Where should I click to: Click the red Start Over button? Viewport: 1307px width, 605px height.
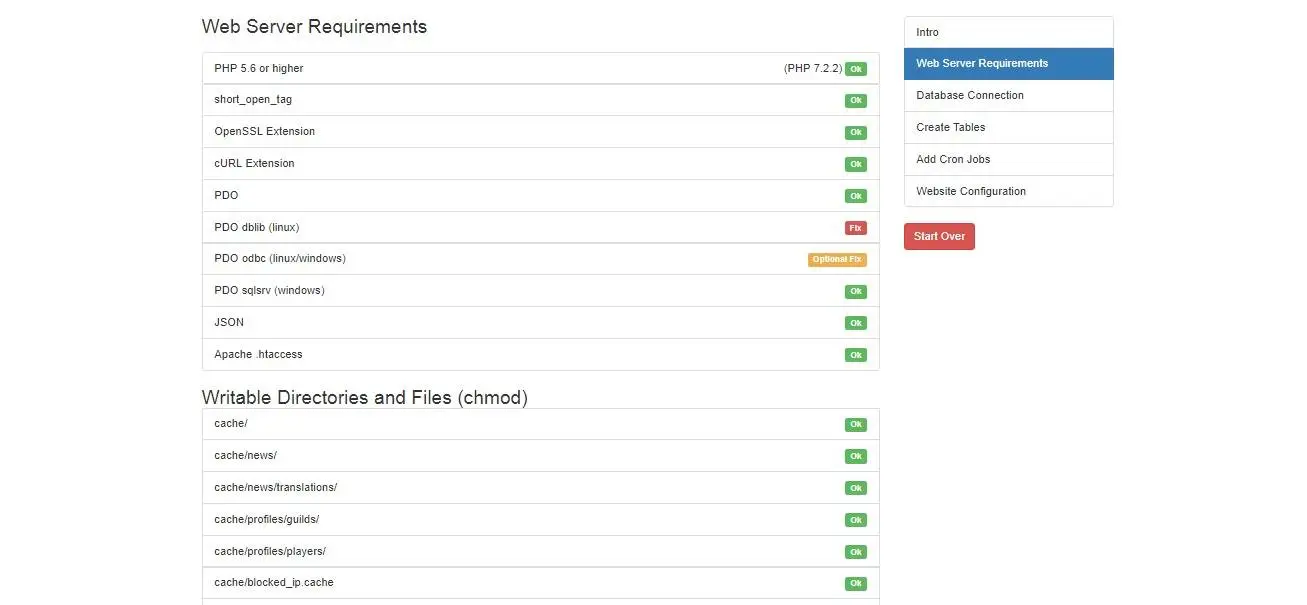click(x=939, y=237)
